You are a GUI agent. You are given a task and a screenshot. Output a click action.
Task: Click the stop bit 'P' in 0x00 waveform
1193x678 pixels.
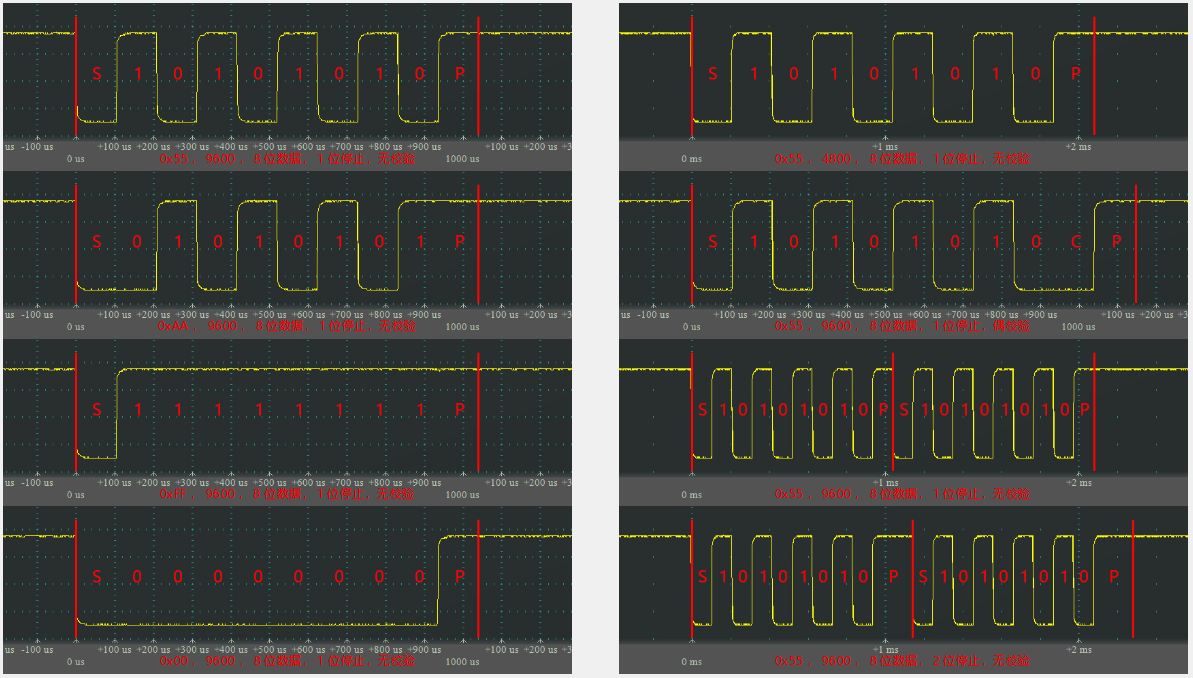(460, 577)
